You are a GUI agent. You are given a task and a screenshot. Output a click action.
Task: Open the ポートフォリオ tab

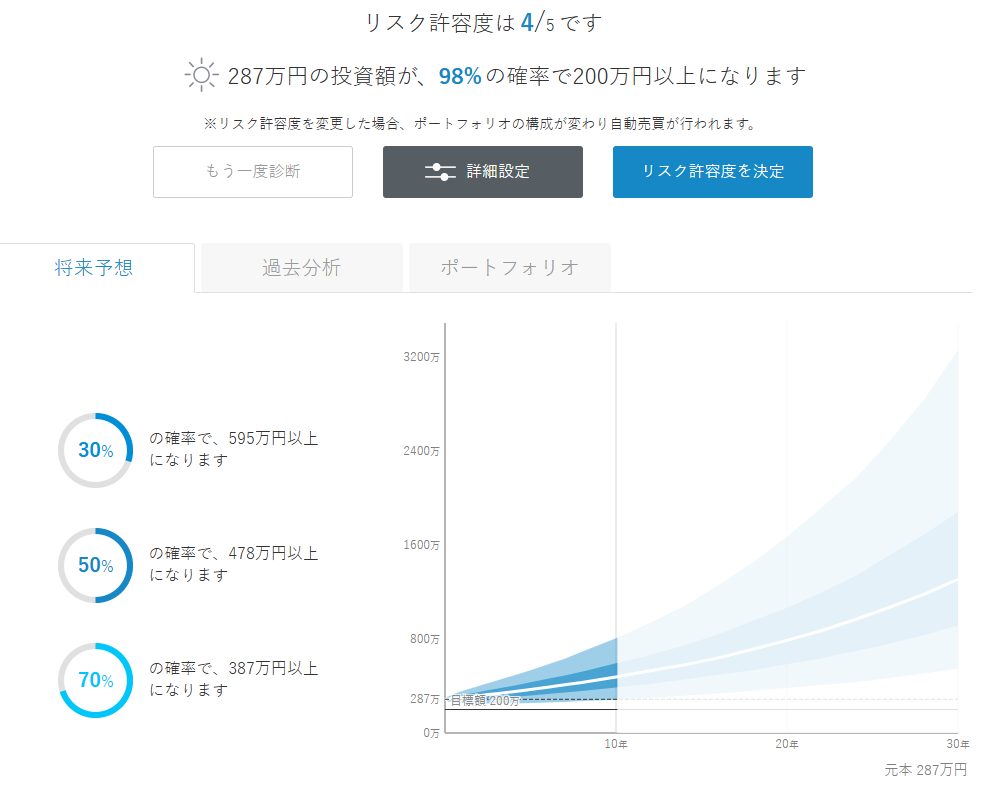point(509,268)
